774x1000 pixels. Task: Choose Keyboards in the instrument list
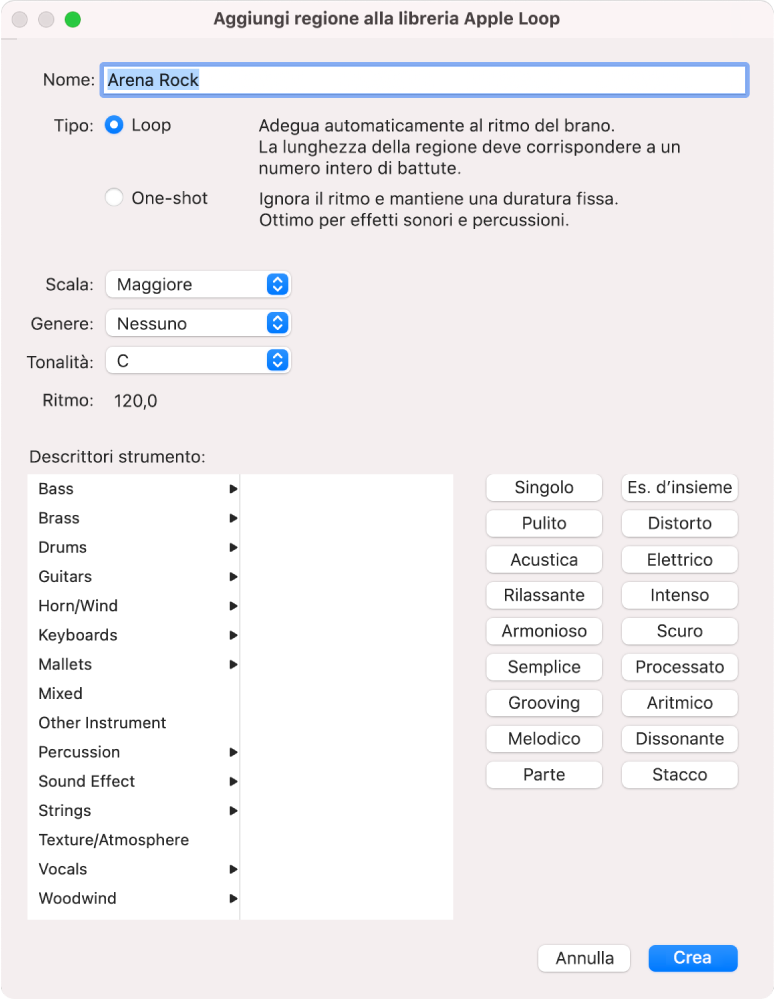click(78, 635)
